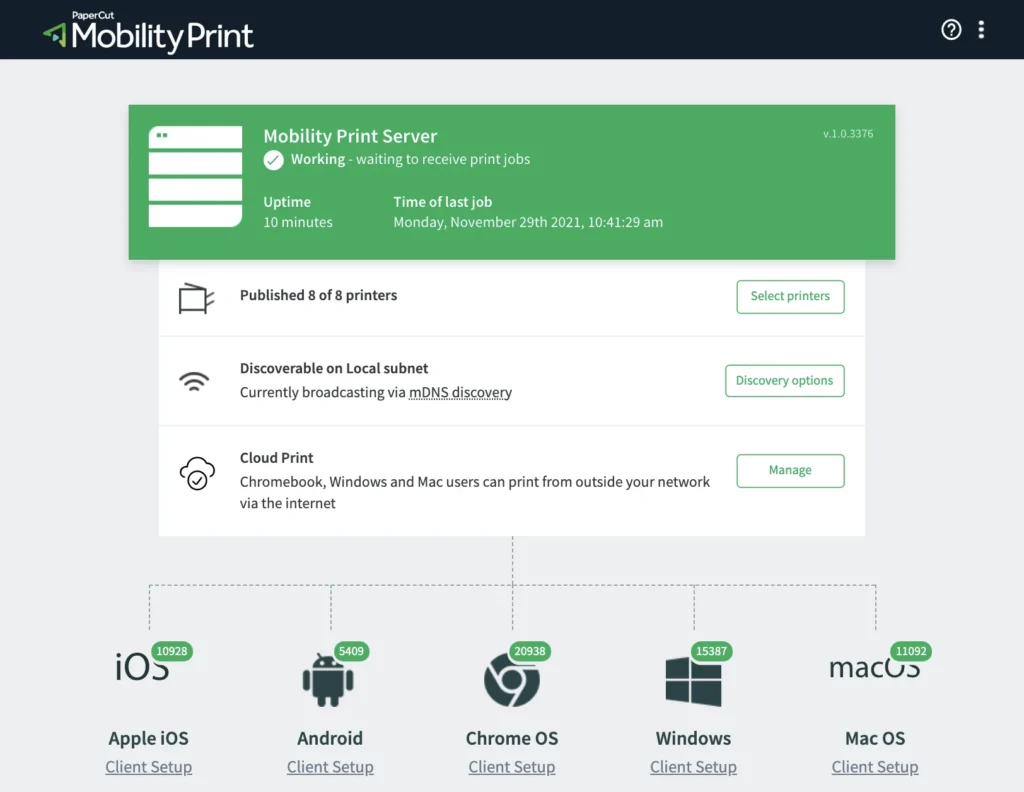Screen dimensions: 1024x792
Task: Click the Chrome OS logo icon
Action: pos(511,681)
